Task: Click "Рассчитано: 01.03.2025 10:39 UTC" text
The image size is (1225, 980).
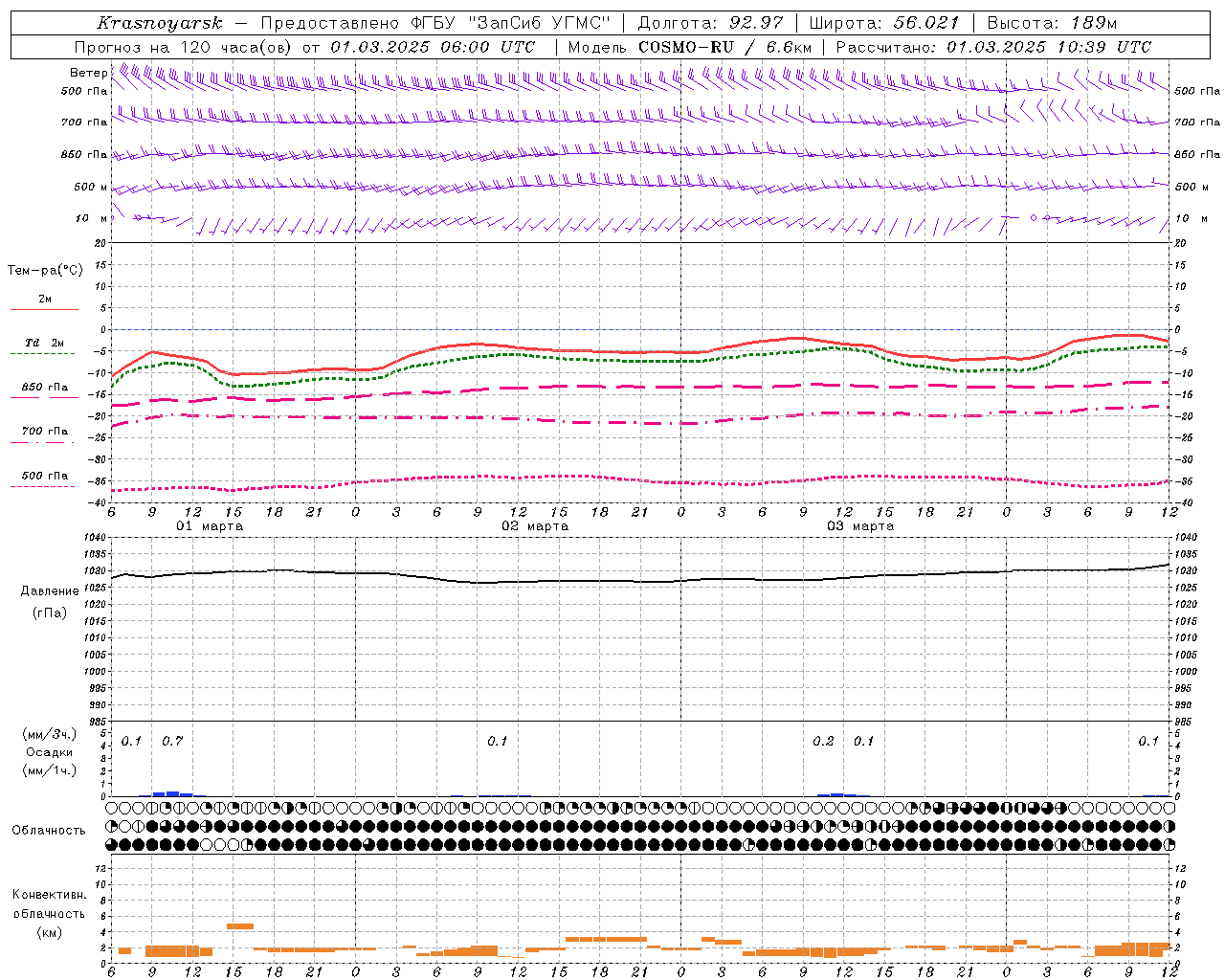Action: pyautogui.click(x=993, y=47)
